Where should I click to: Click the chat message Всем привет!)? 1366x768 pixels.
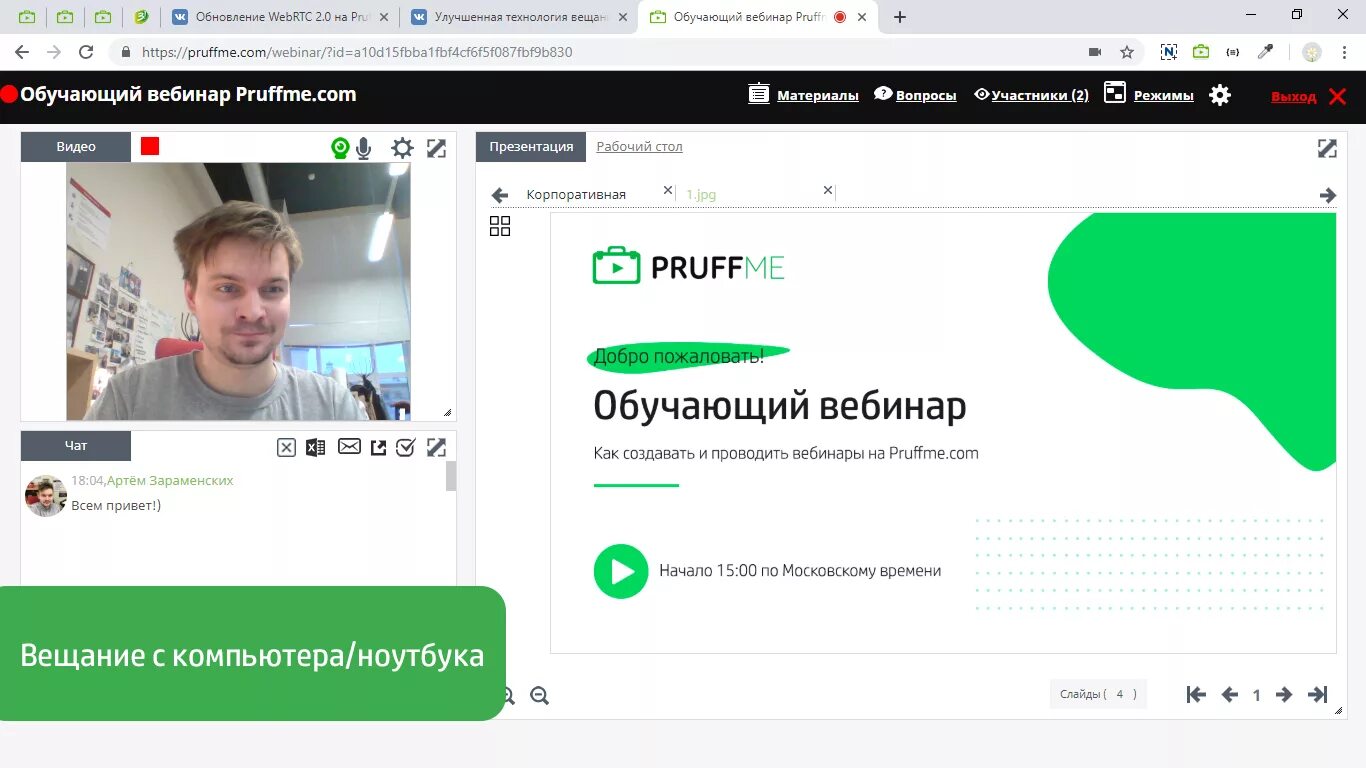pos(116,505)
